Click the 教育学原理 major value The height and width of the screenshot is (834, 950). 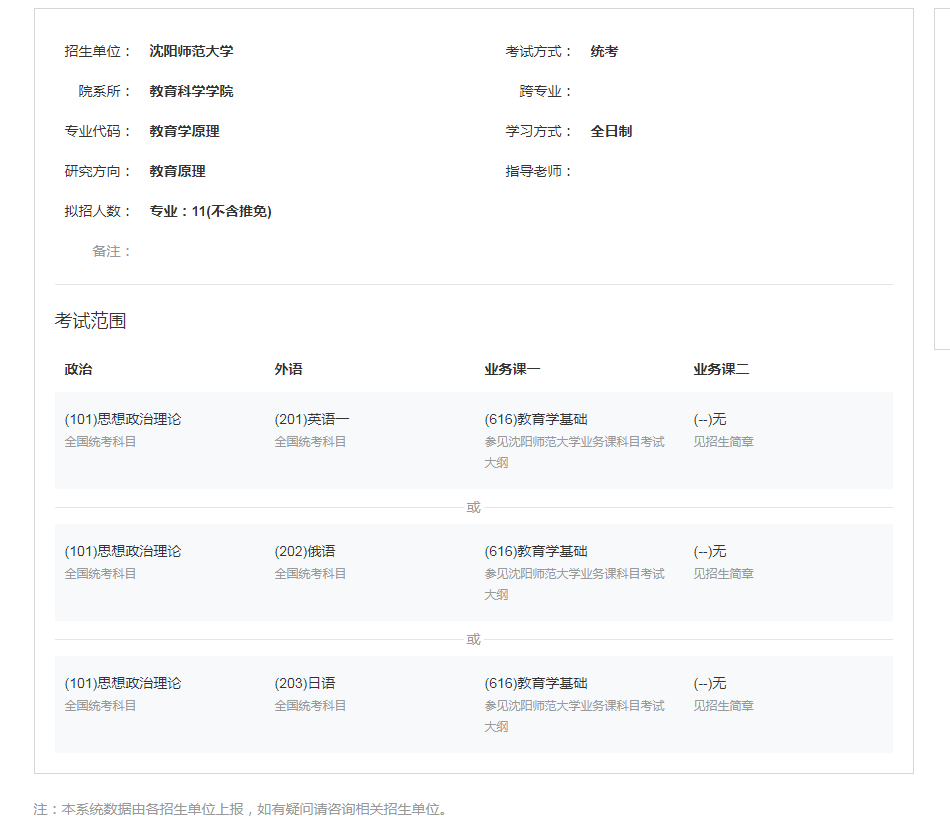tap(184, 131)
